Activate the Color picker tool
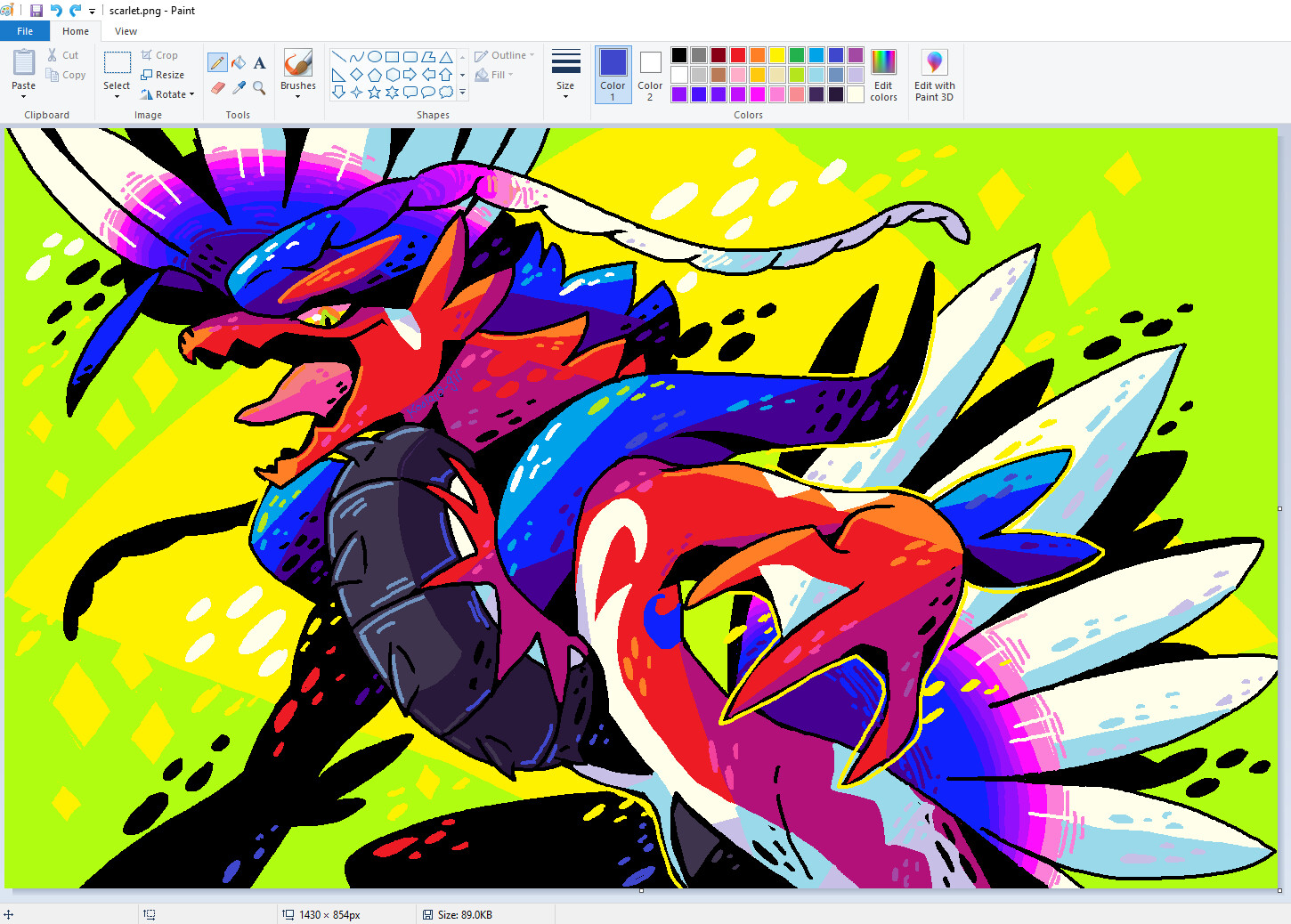Screen dimensions: 1291x924 pos(238,88)
